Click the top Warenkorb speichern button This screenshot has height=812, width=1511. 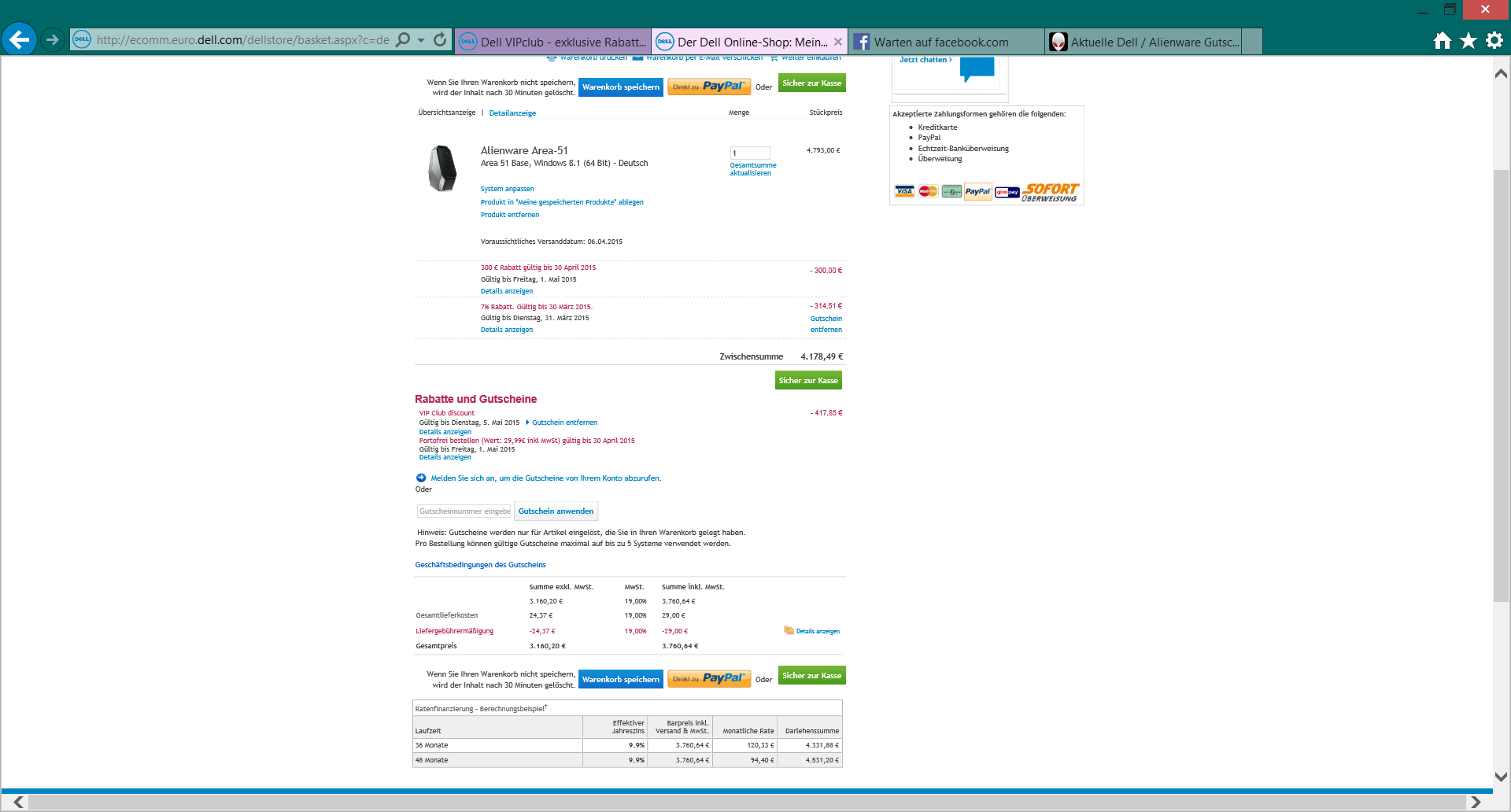[621, 87]
